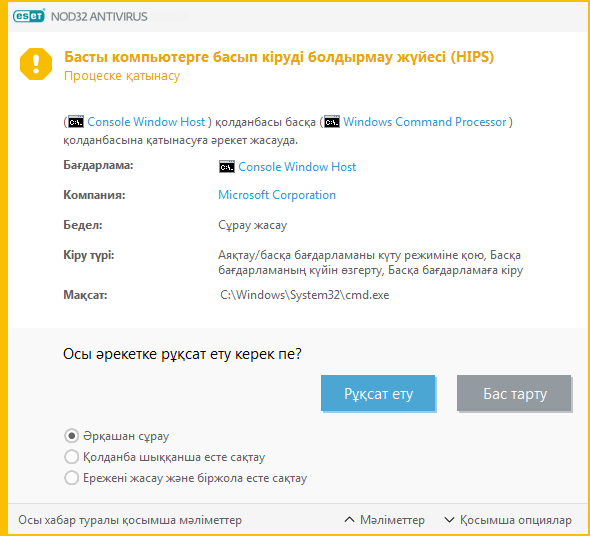The image size is (590, 536).
Task: Click cmd icon before Console Window Host sentence link
Action: coord(76,122)
